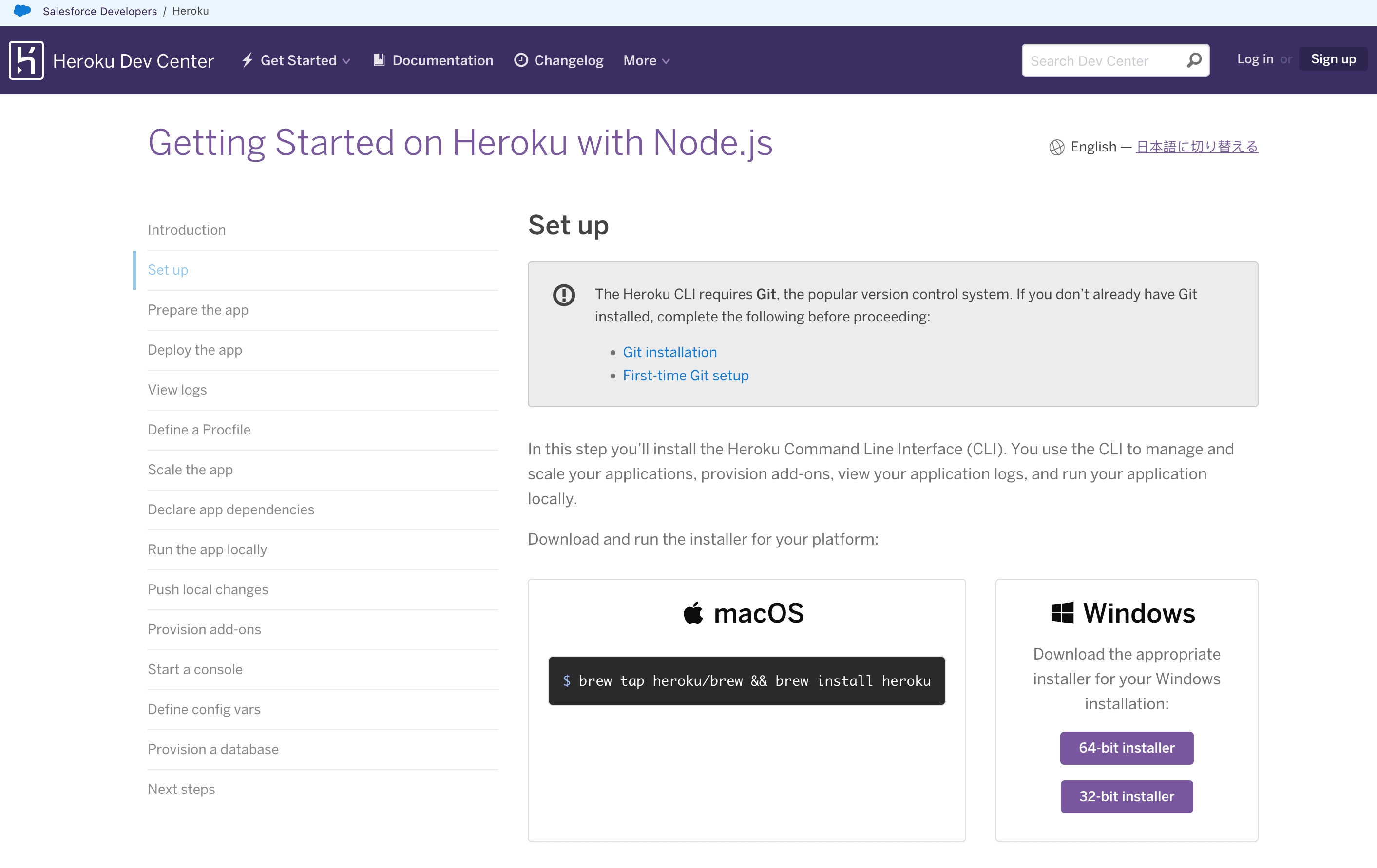Image resolution: width=1377 pixels, height=868 pixels.
Task: Open the Git installation link
Action: 669,352
